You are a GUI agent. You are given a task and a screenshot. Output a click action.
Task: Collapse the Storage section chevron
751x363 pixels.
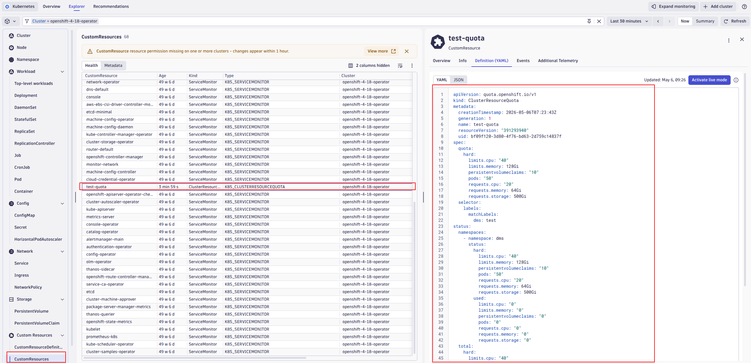tap(62, 299)
